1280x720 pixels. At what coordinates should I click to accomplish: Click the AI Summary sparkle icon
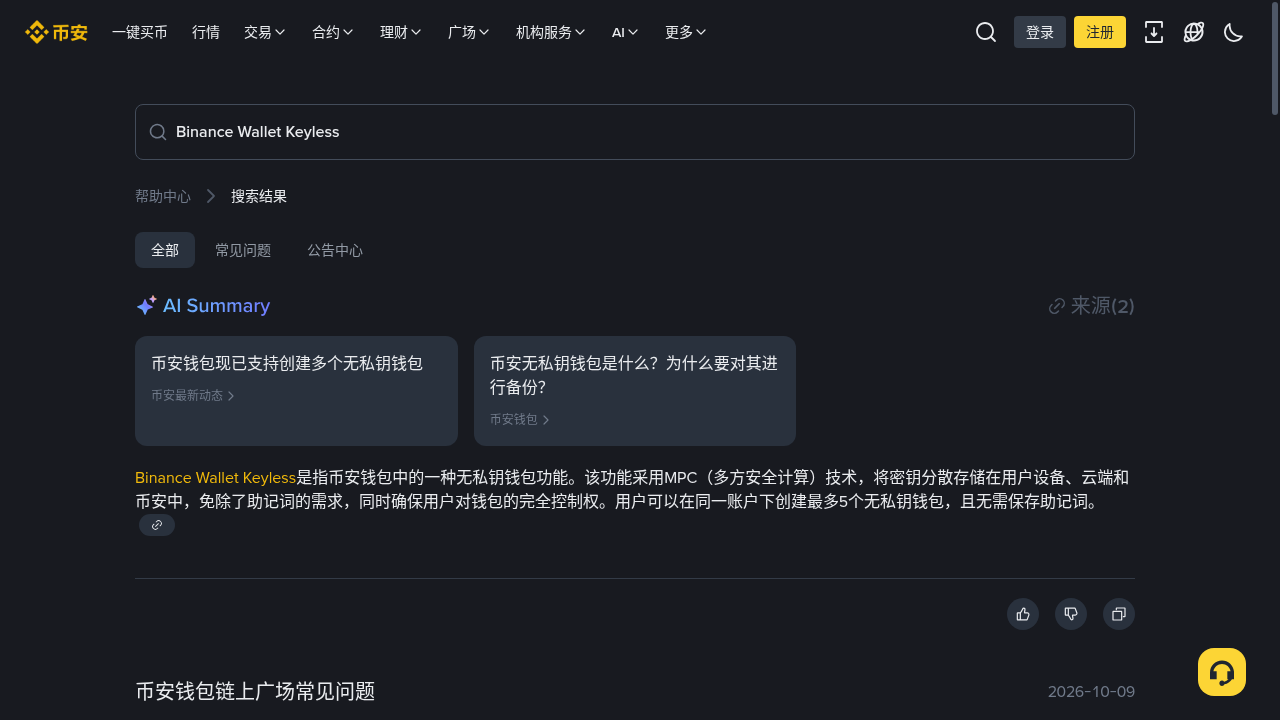pos(146,305)
